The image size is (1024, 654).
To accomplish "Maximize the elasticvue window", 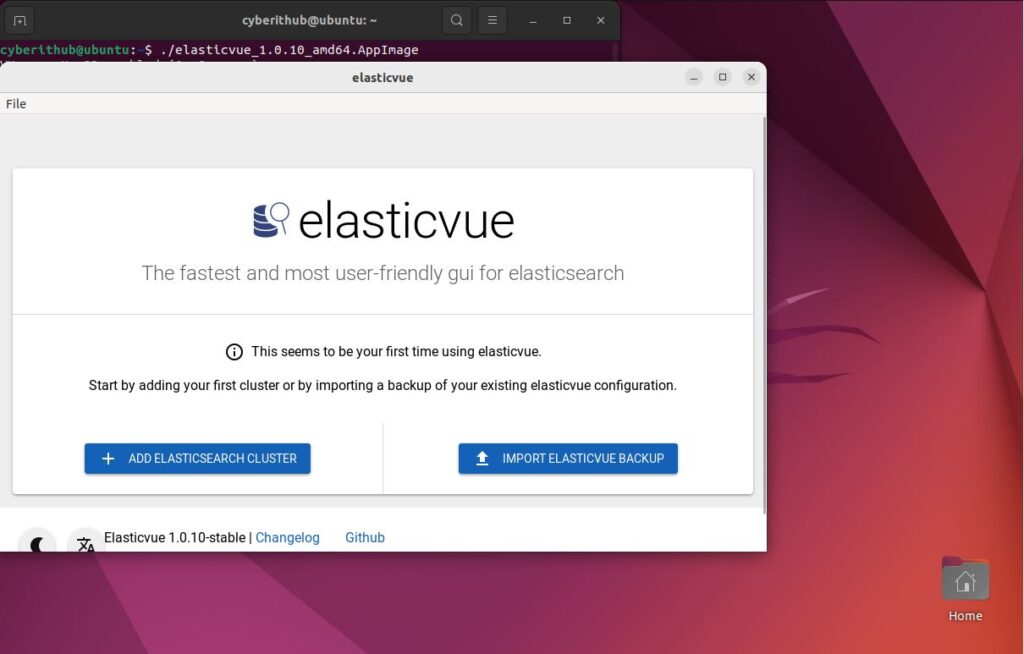I will 722,76.
